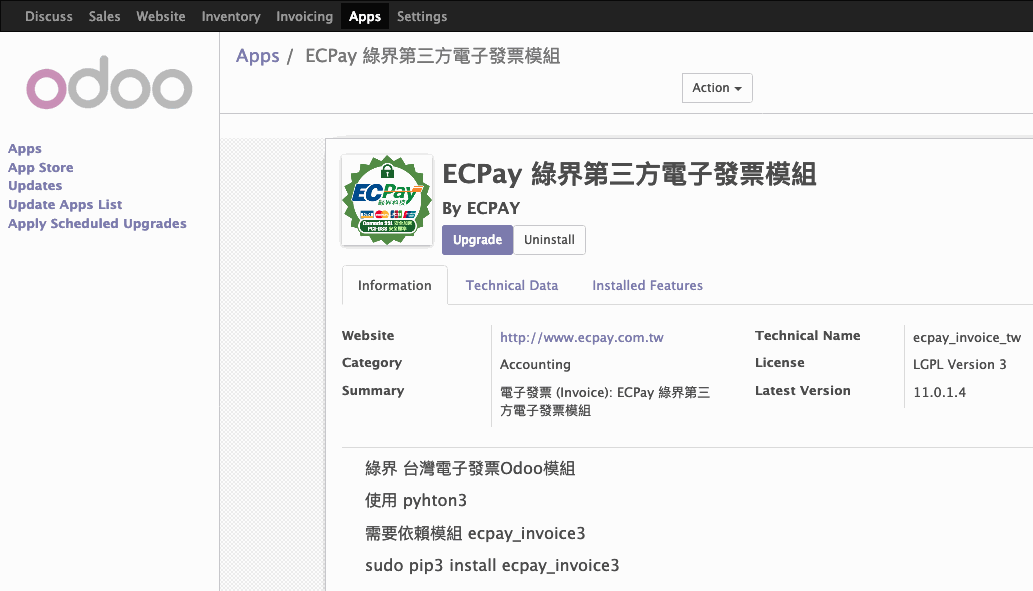Click the ECPay module icon image
Screen dimensions: 1033x591
(387, 200)
